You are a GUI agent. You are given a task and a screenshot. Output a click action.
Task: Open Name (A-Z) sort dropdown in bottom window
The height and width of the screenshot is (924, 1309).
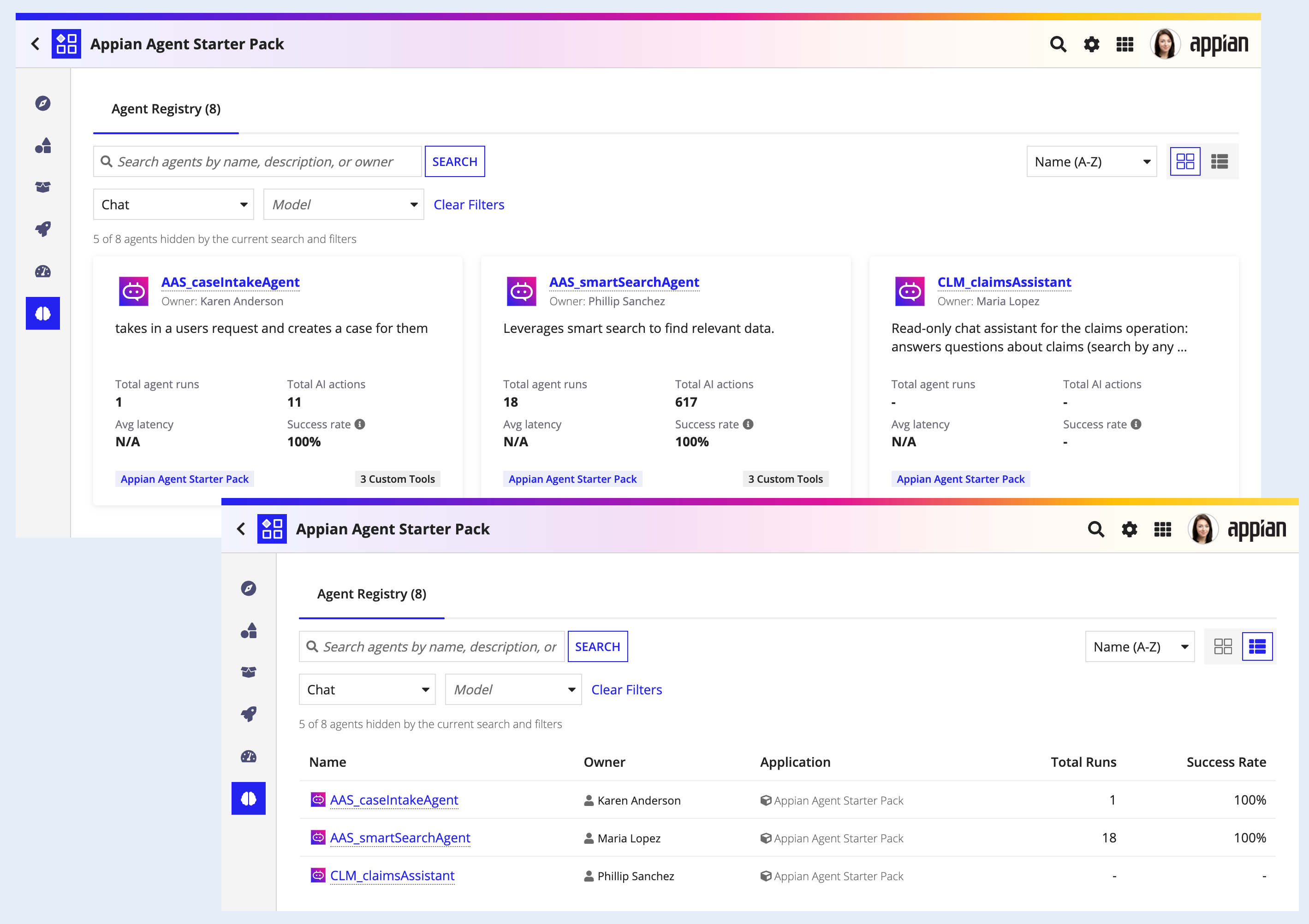pos(1140,647)
